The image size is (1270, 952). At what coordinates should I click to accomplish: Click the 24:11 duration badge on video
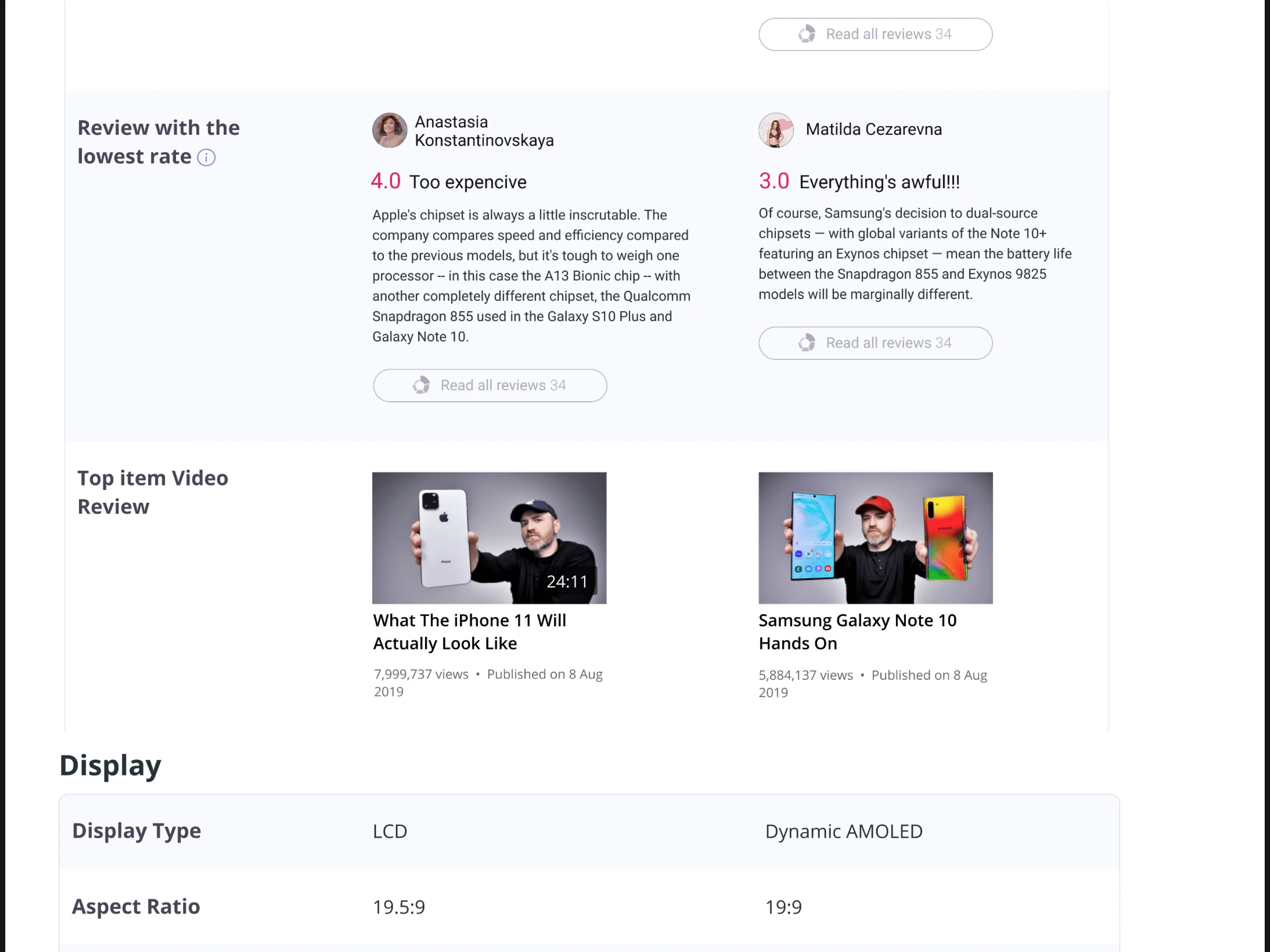567,582
